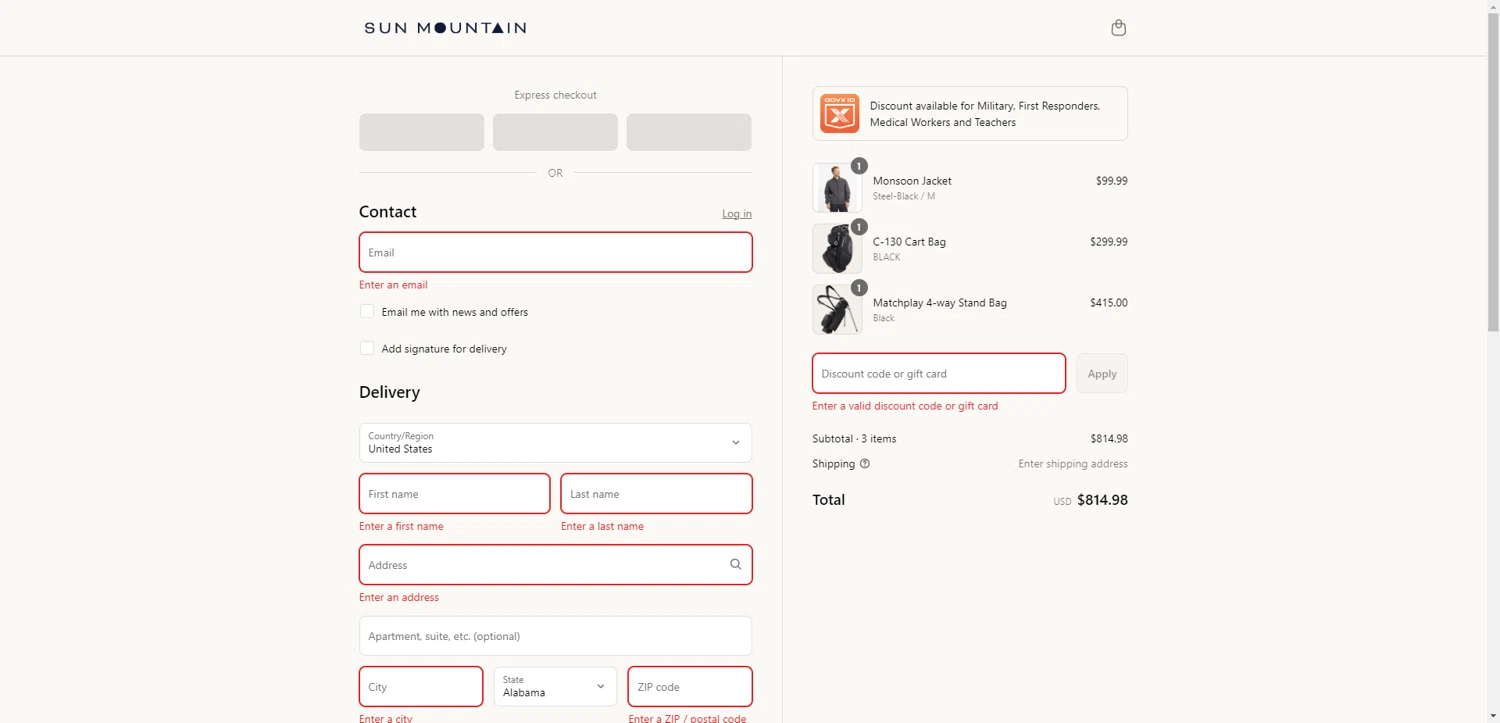1500x723 pixels.
Task: Click the Delivery section heading
Action: pos(389,393)
